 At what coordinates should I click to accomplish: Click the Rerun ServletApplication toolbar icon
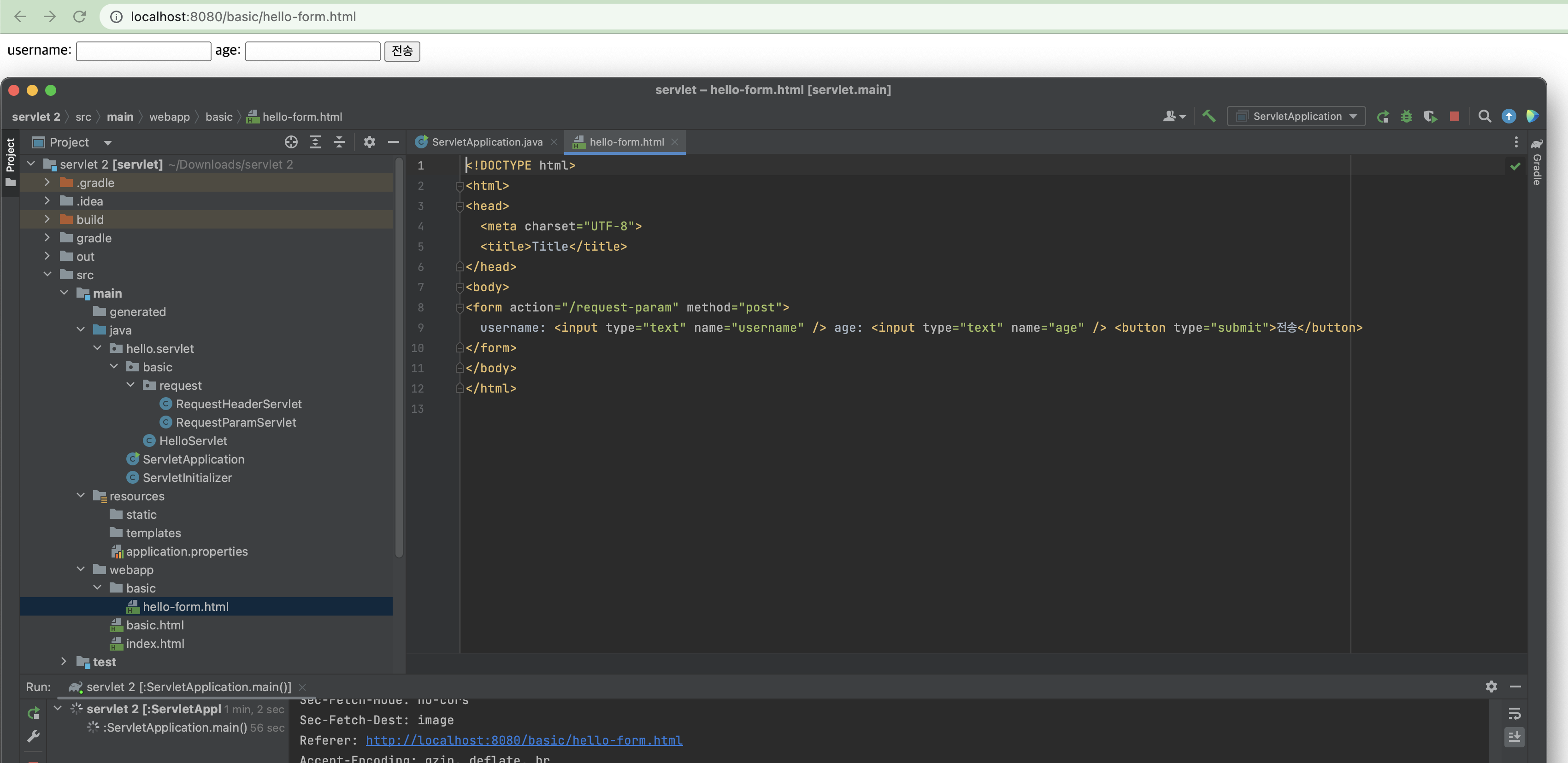coord(1383,116)
